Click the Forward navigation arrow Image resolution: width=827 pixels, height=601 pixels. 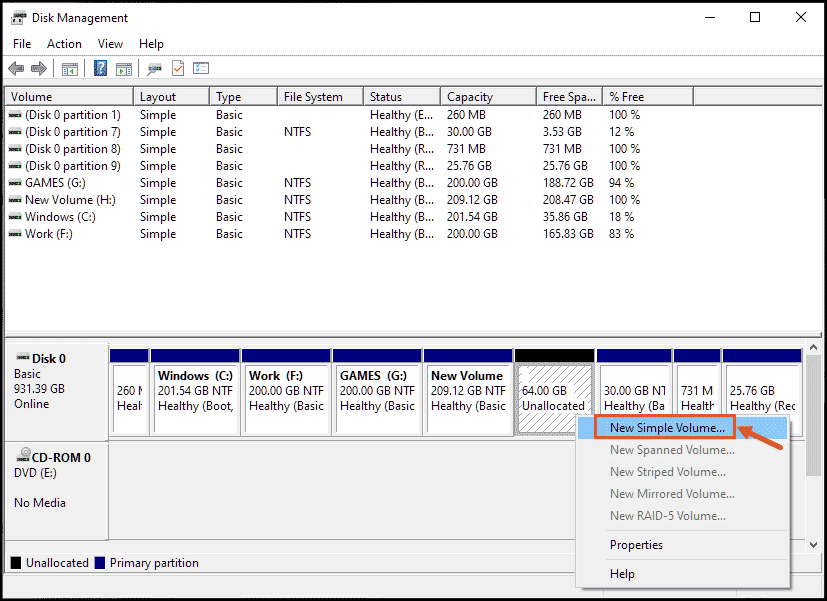point(38,68)
